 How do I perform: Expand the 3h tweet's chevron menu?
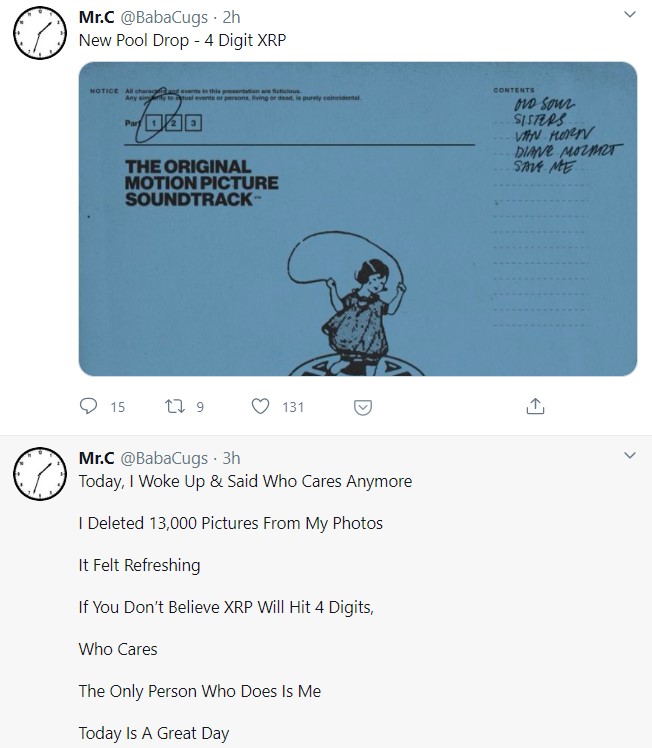[x=629, y=456]
